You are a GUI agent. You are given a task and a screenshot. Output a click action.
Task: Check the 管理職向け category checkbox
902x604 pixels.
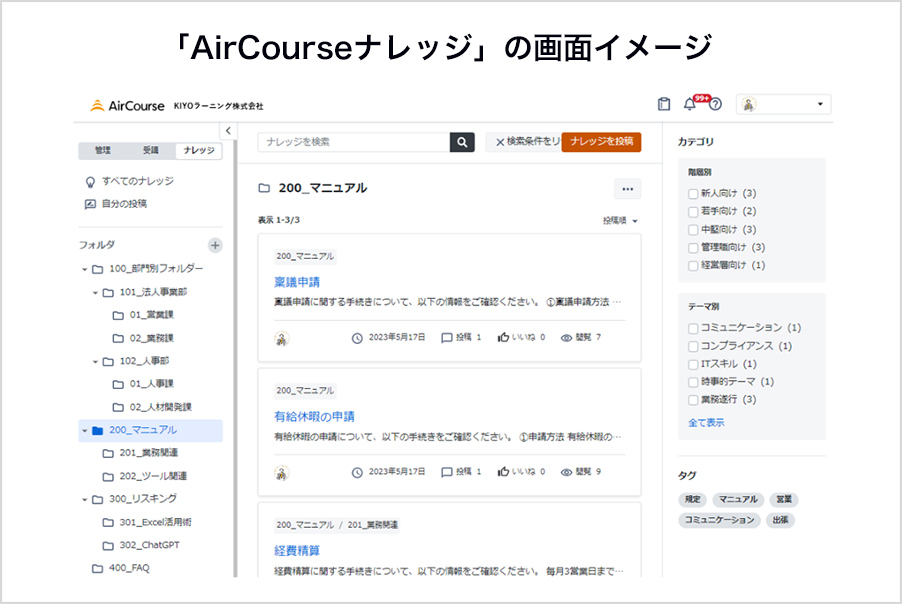pyautogui.click(x=693, y=248)
